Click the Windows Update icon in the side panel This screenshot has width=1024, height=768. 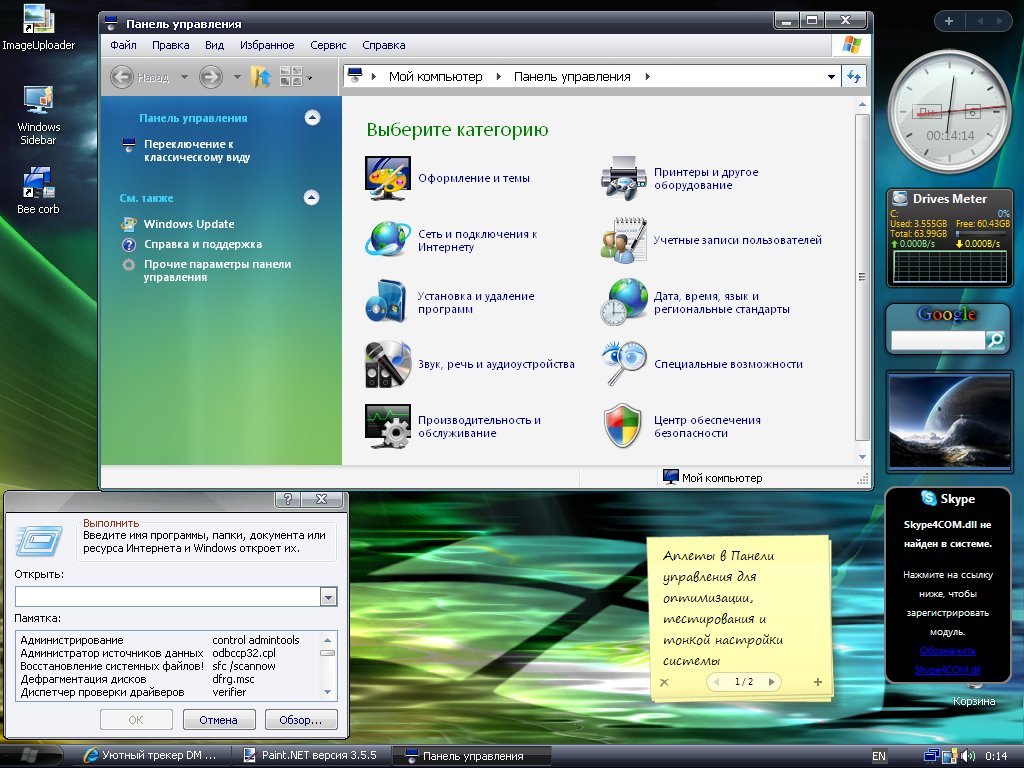coord(129,224)
